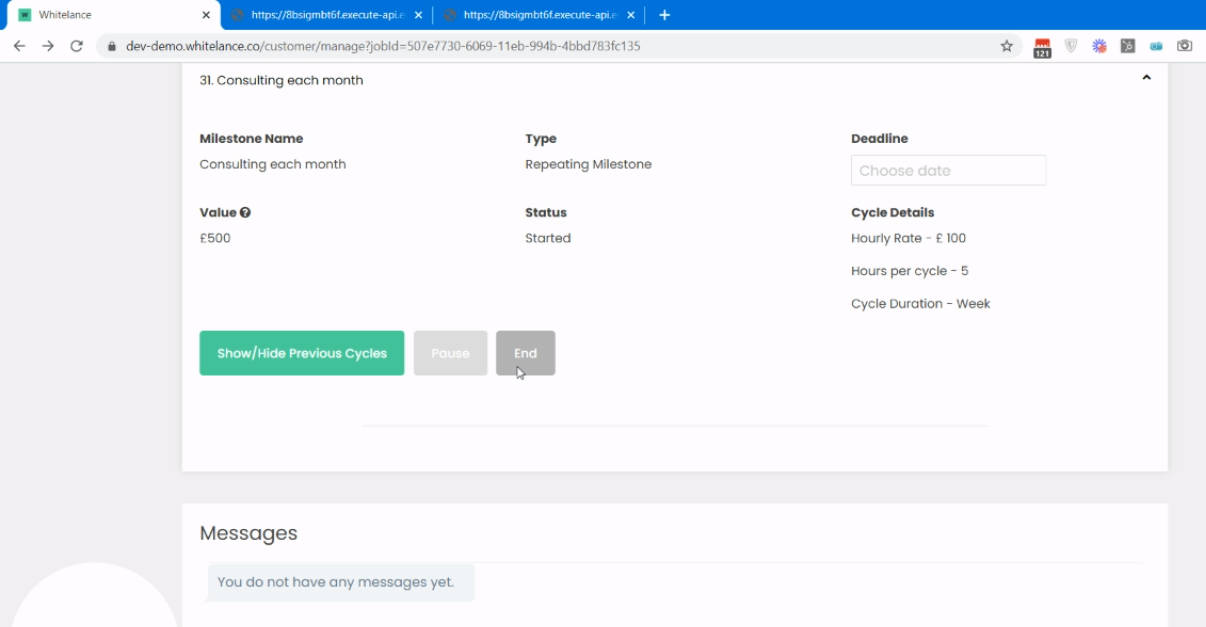Viewport: 1206px width, 627px height.
Task: Click the '£500' value text
Action: pyautogui.click(x=215, y=238)
